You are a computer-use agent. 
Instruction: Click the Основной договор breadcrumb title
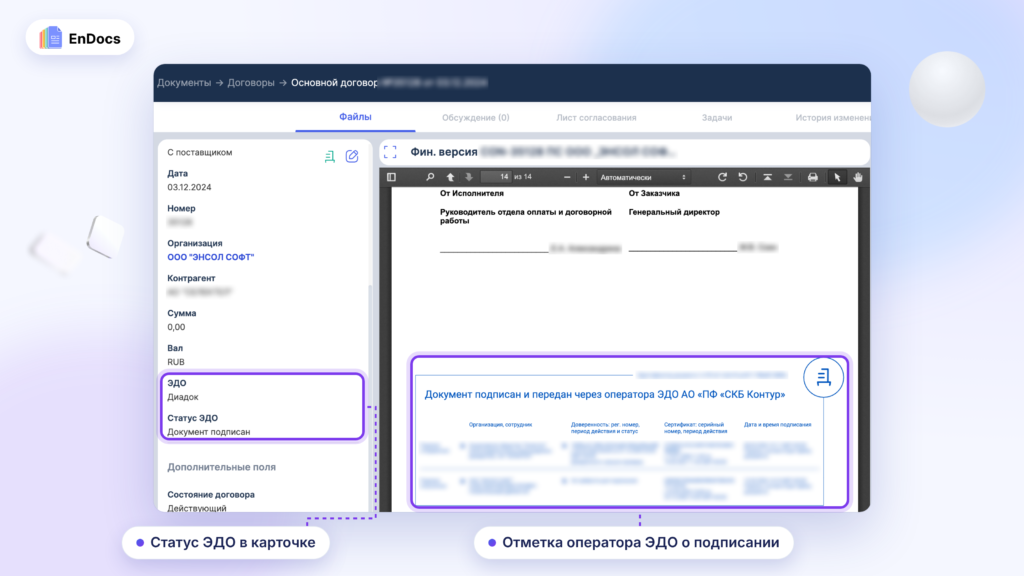click(334, 83)
